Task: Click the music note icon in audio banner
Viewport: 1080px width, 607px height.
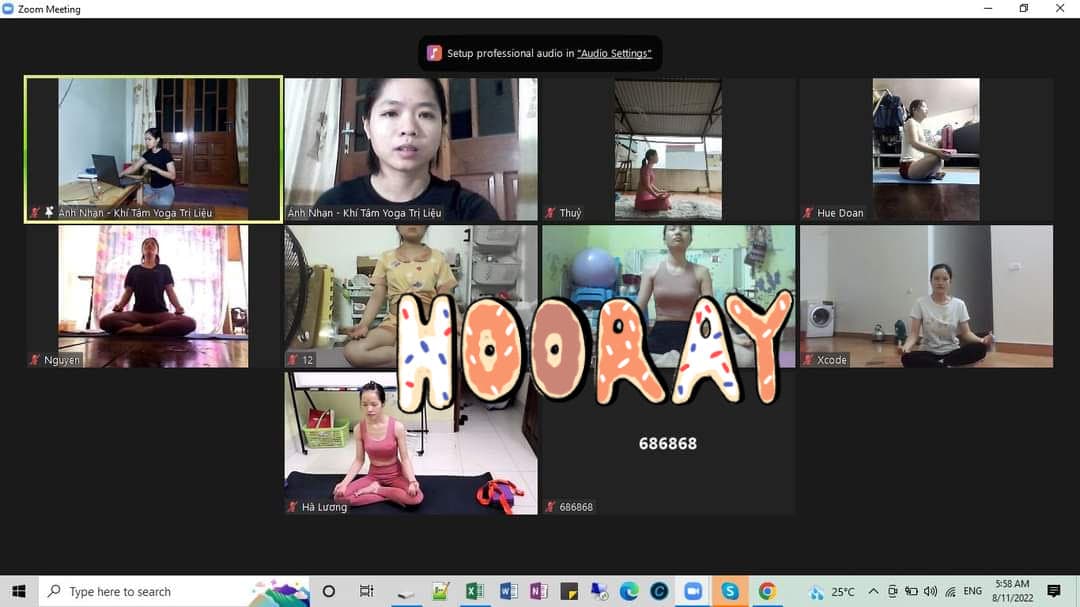Action: click(x=434, y=53)
